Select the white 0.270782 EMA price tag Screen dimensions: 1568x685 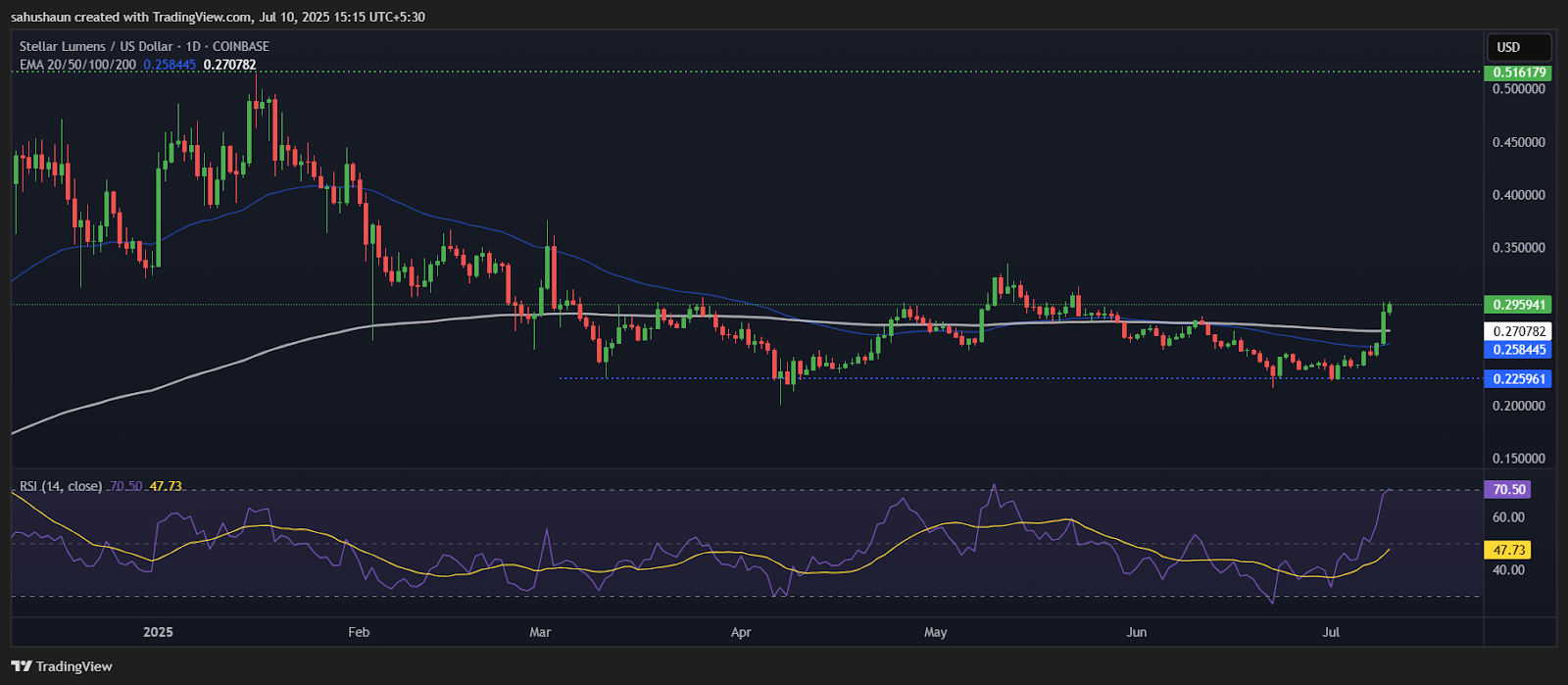[x=1518, y=332]
